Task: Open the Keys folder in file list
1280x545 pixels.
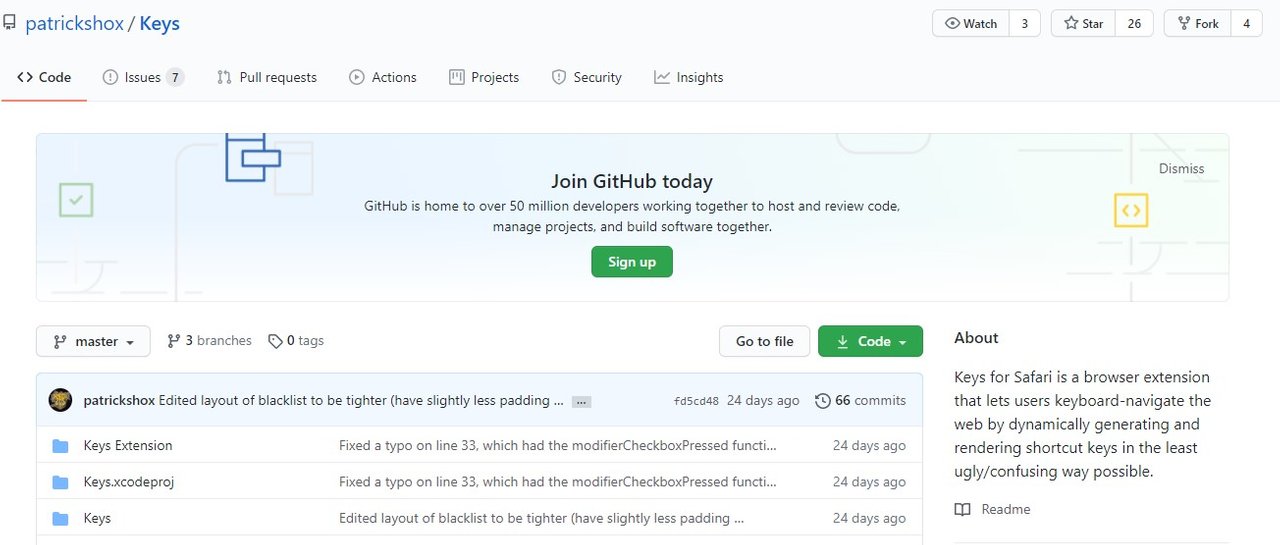Action: (x=97, y=518)
